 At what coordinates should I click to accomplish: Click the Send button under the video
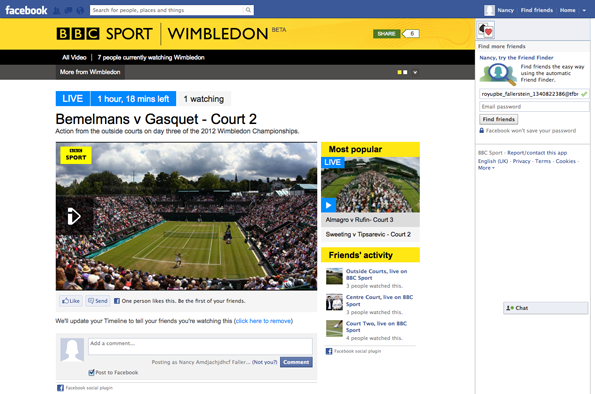click(98, 301)
